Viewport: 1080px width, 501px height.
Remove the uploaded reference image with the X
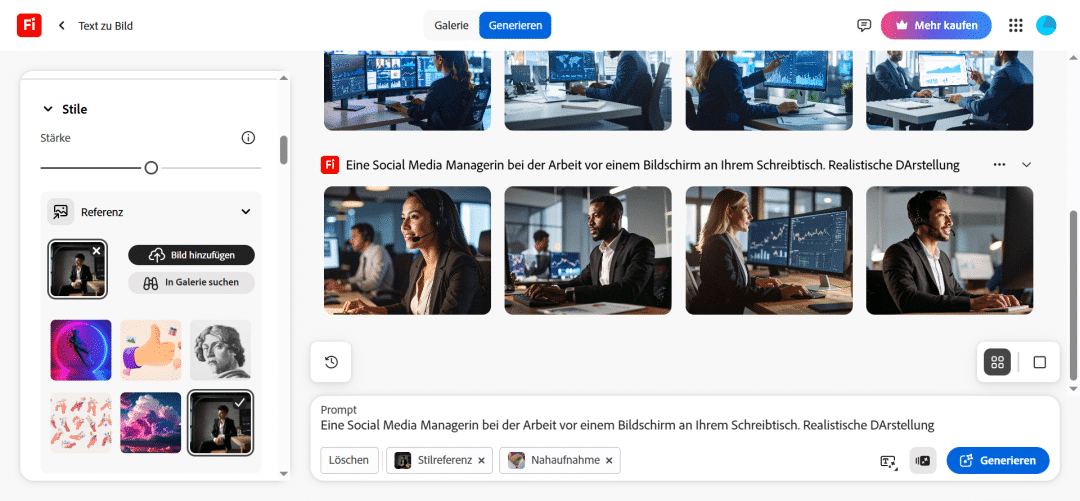(96, 251)
